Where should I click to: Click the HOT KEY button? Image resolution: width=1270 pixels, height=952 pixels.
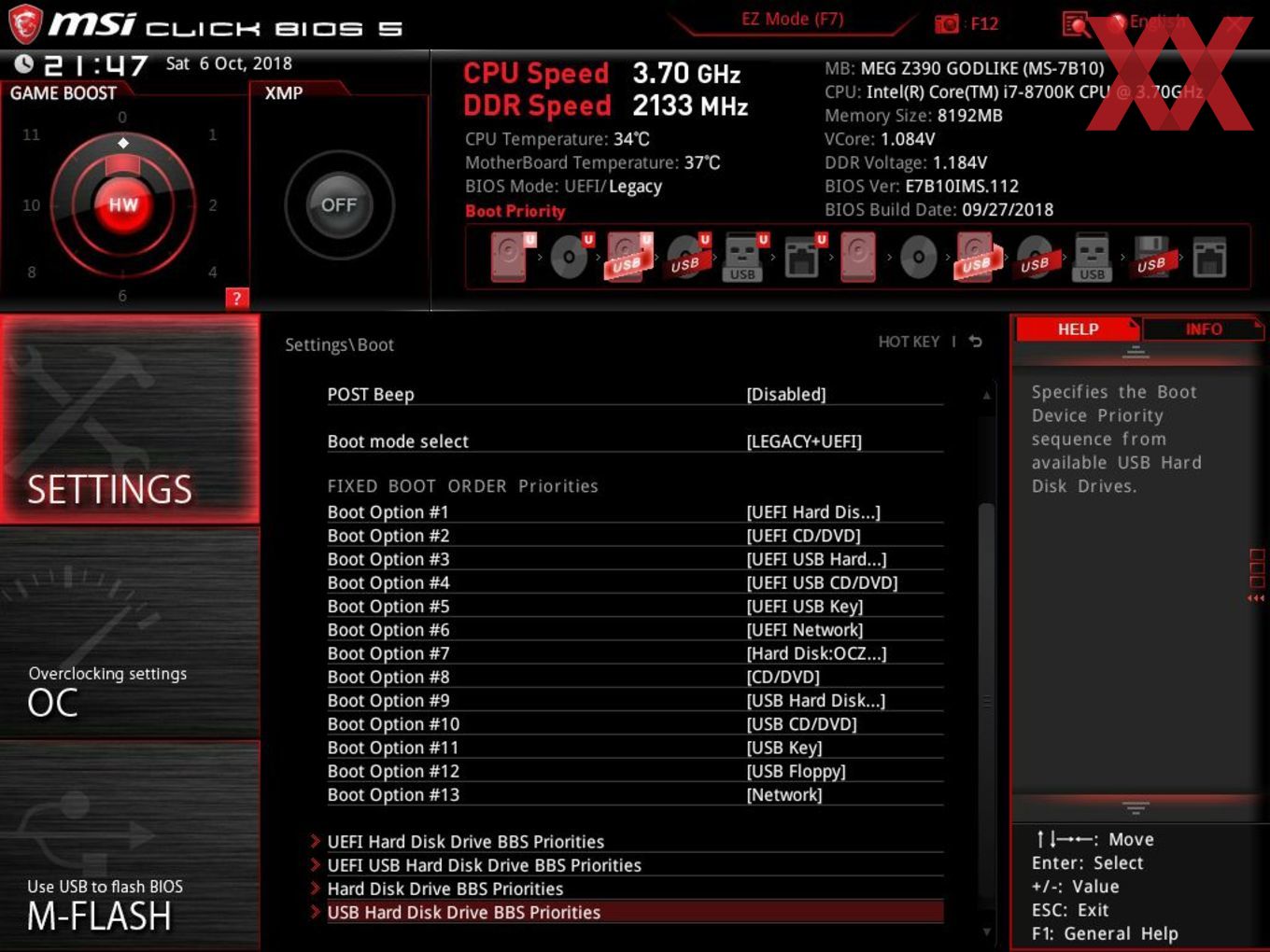coord(909,342)
